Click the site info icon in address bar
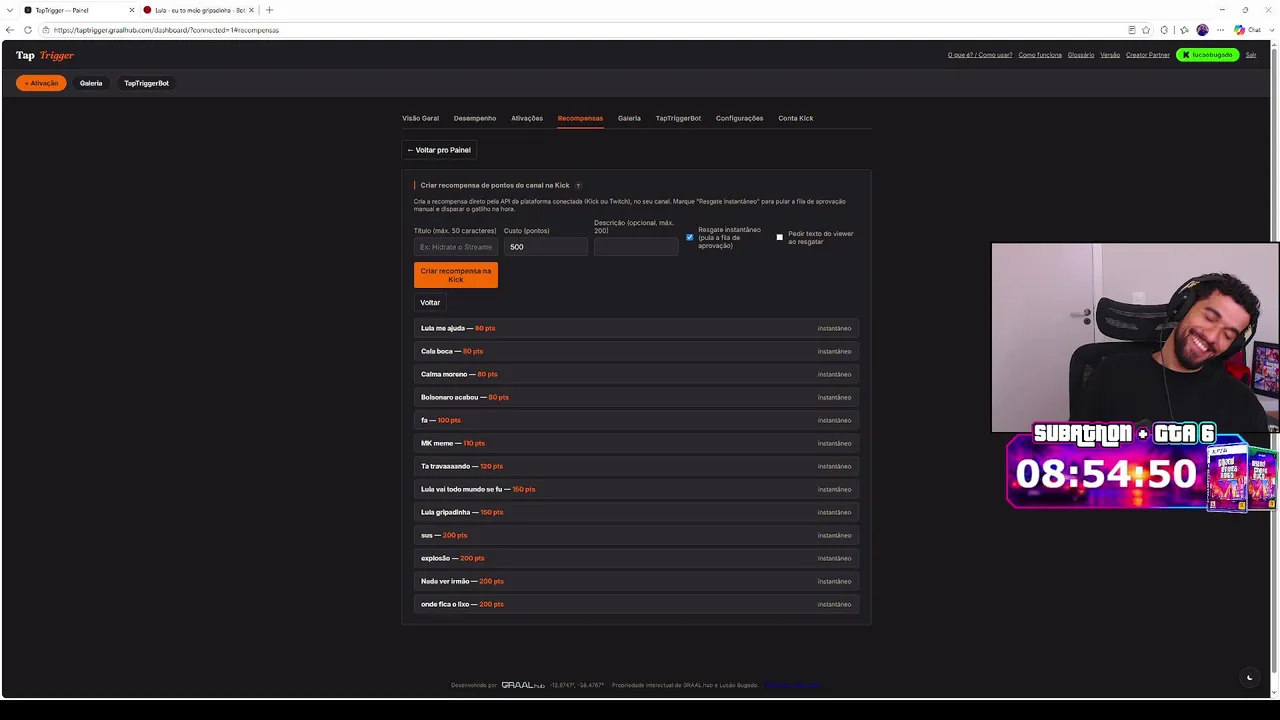The height and width of the screenshot is (720, 1280). click(46, 30)
